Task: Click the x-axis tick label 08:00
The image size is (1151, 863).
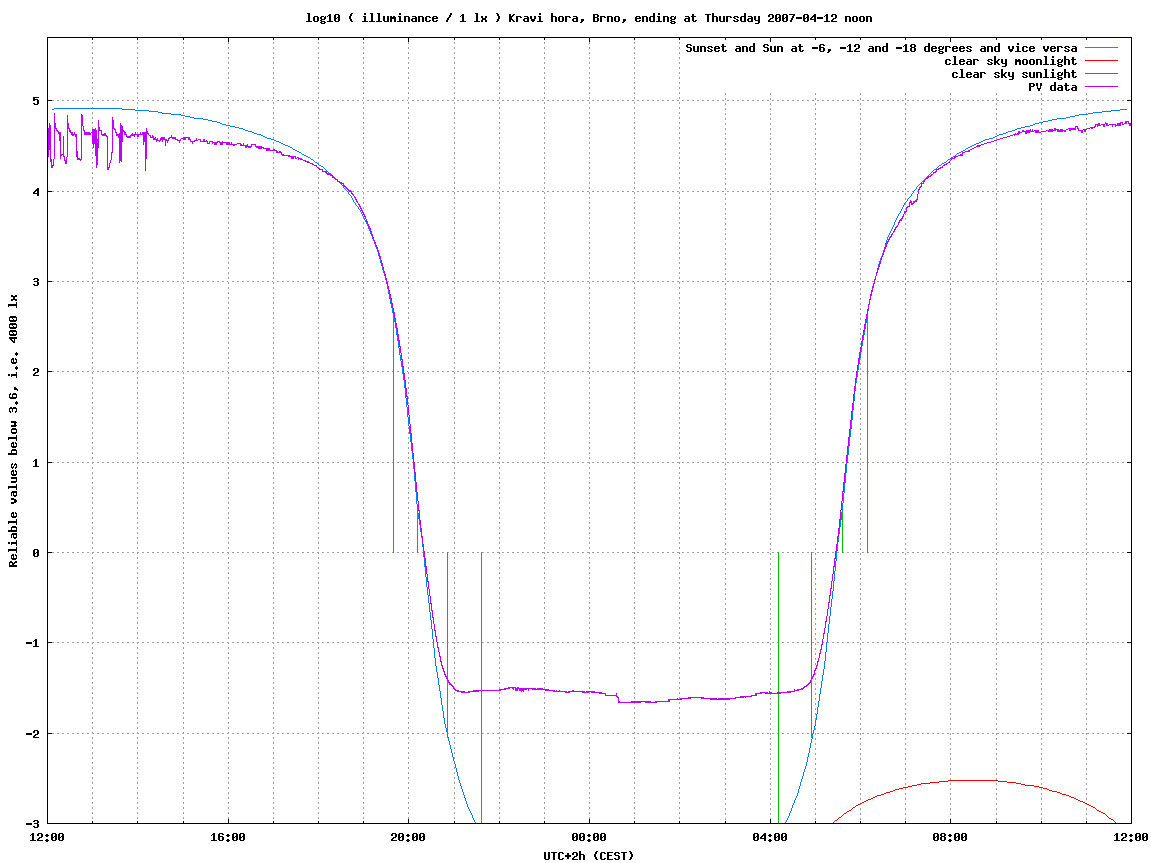Action: [950, 837]
